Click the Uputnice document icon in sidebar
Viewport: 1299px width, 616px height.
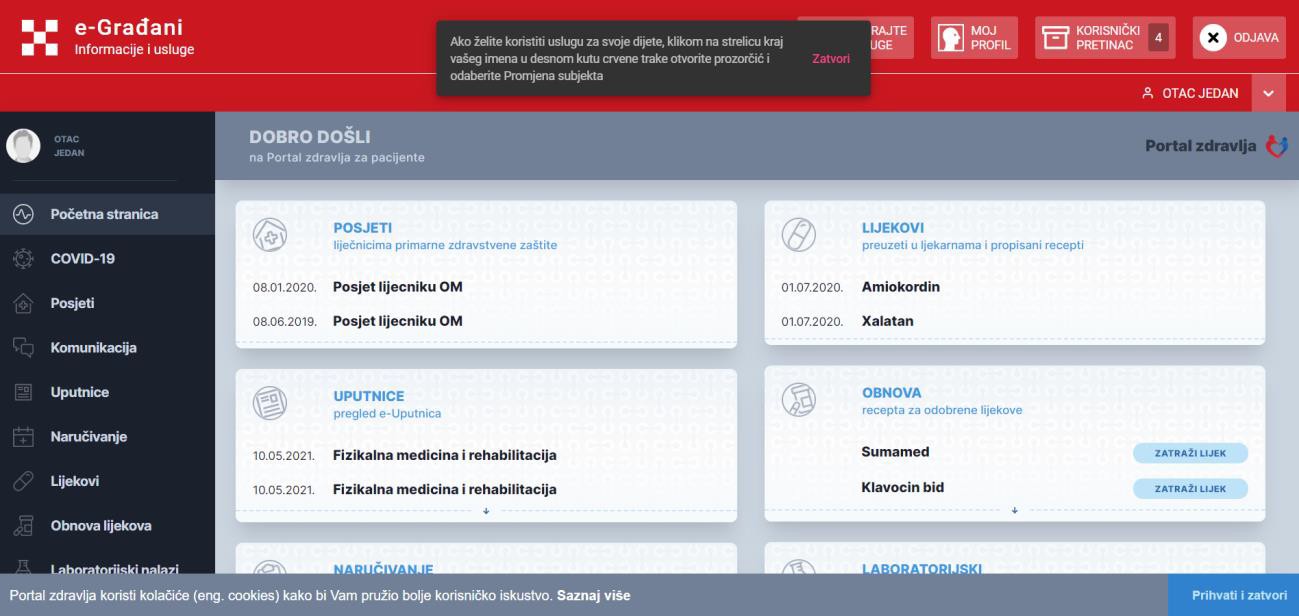23,393
